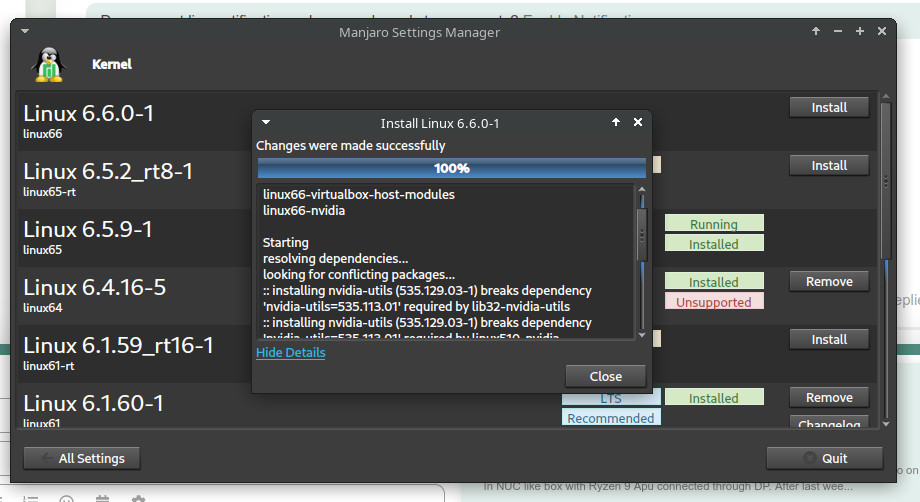Viewport: 920px width, 502px height.
Task: Click the details log scrollbar down arrow
Action: pos(642,333)
